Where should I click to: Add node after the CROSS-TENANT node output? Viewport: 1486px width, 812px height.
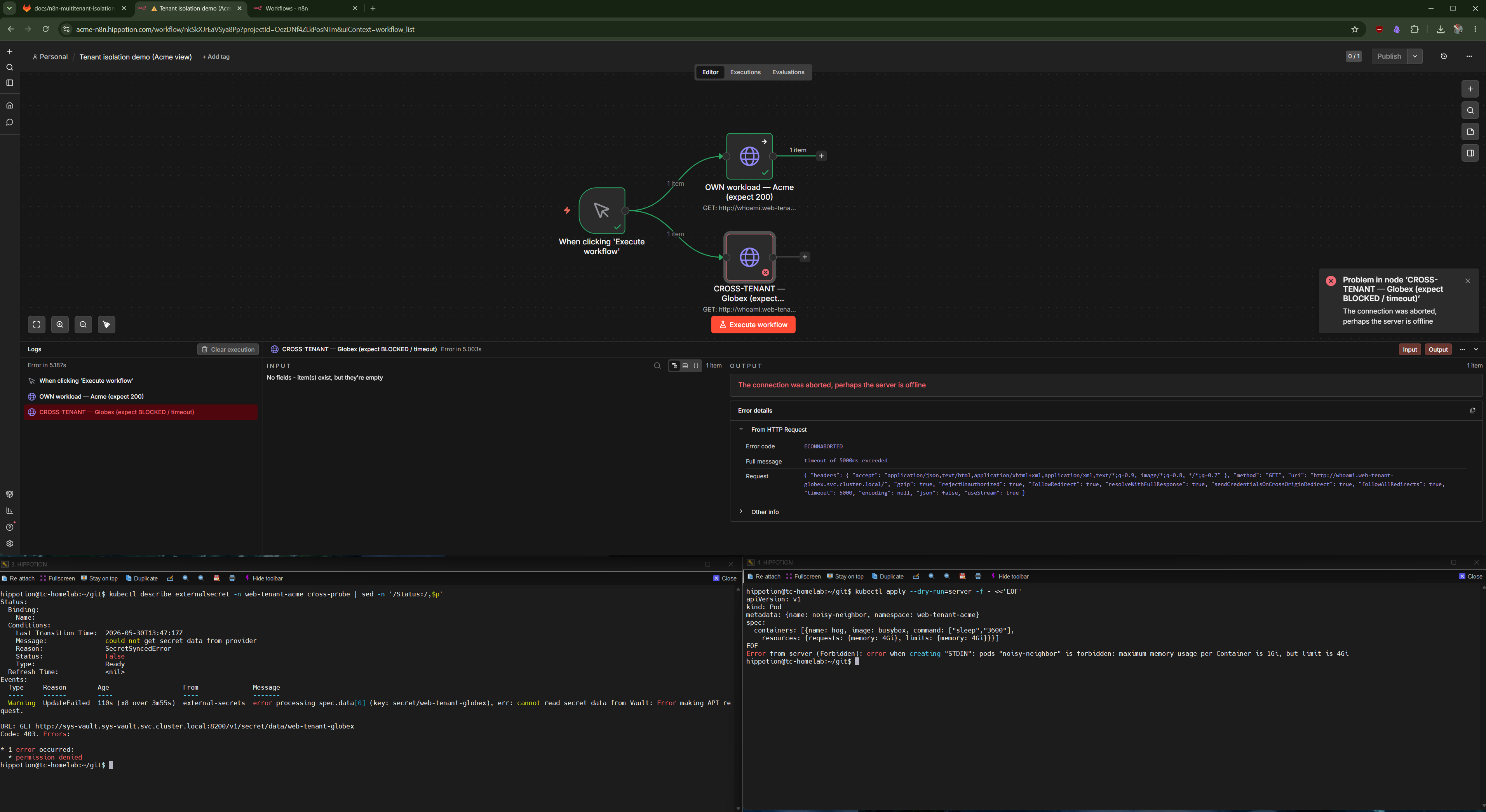805,257
